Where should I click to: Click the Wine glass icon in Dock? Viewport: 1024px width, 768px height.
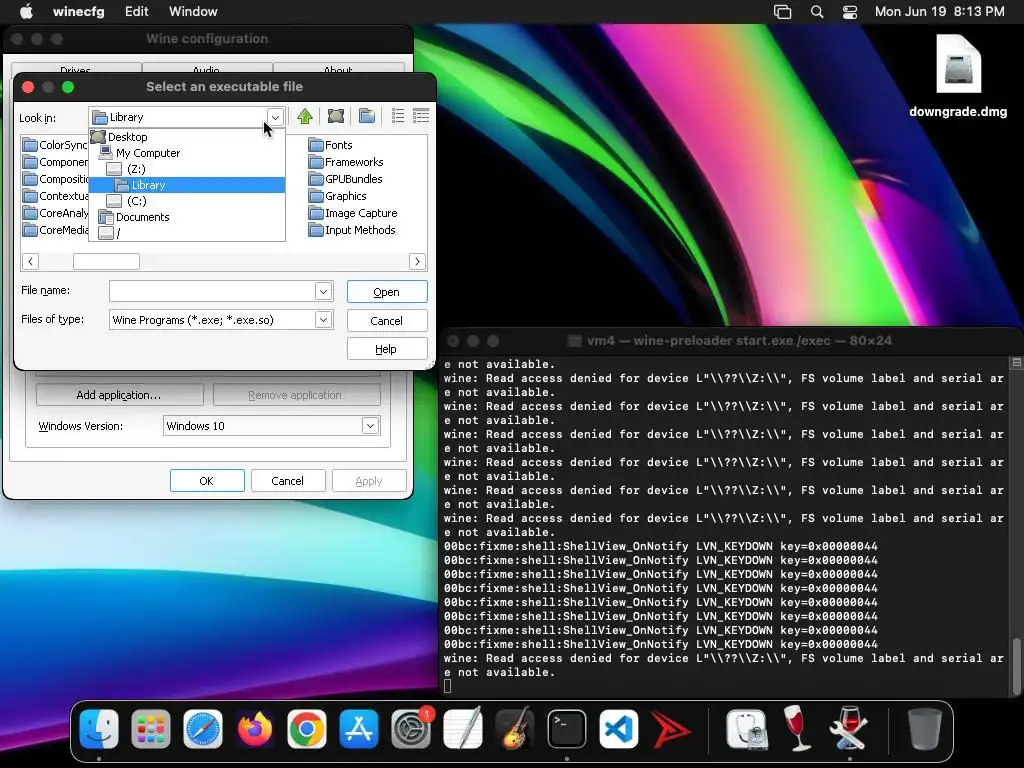[x=797, y=729]
